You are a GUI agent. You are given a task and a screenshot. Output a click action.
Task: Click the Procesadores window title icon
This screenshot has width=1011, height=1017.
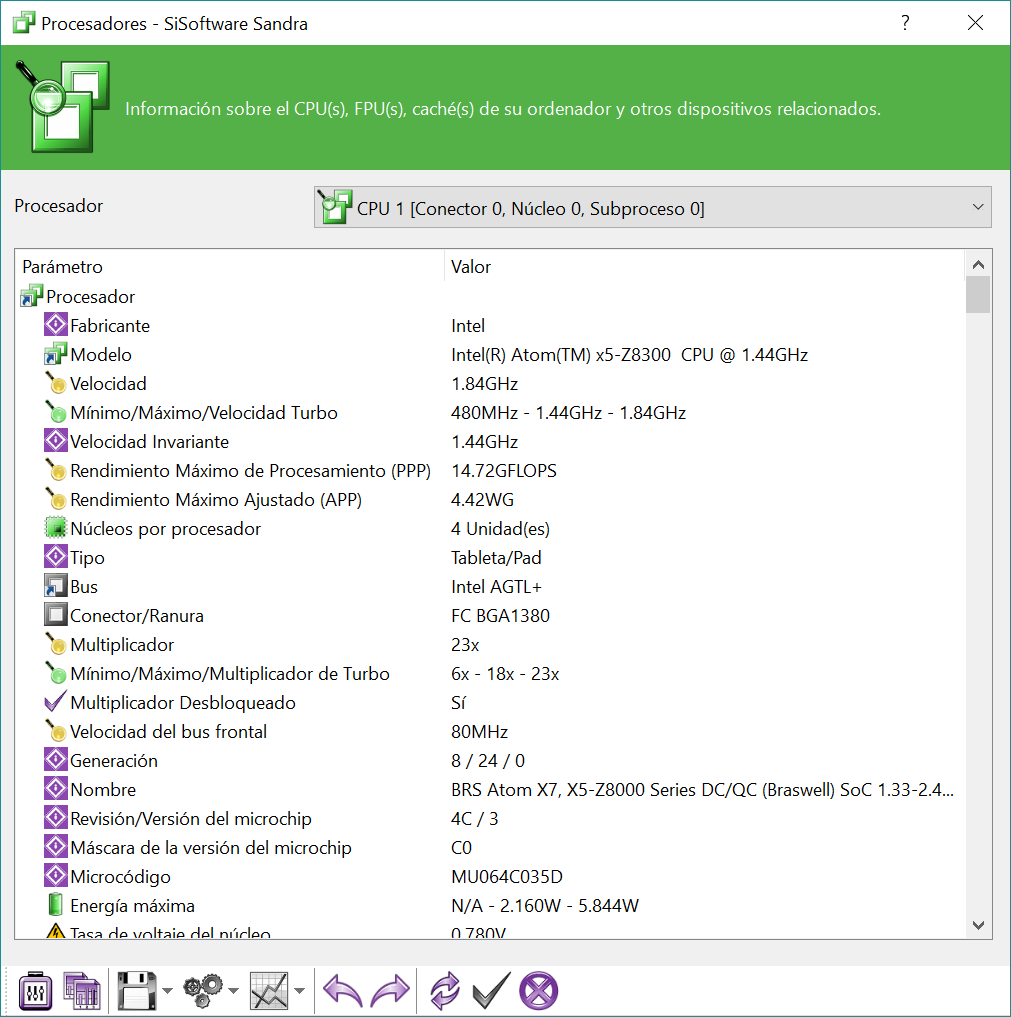(23, 23)
